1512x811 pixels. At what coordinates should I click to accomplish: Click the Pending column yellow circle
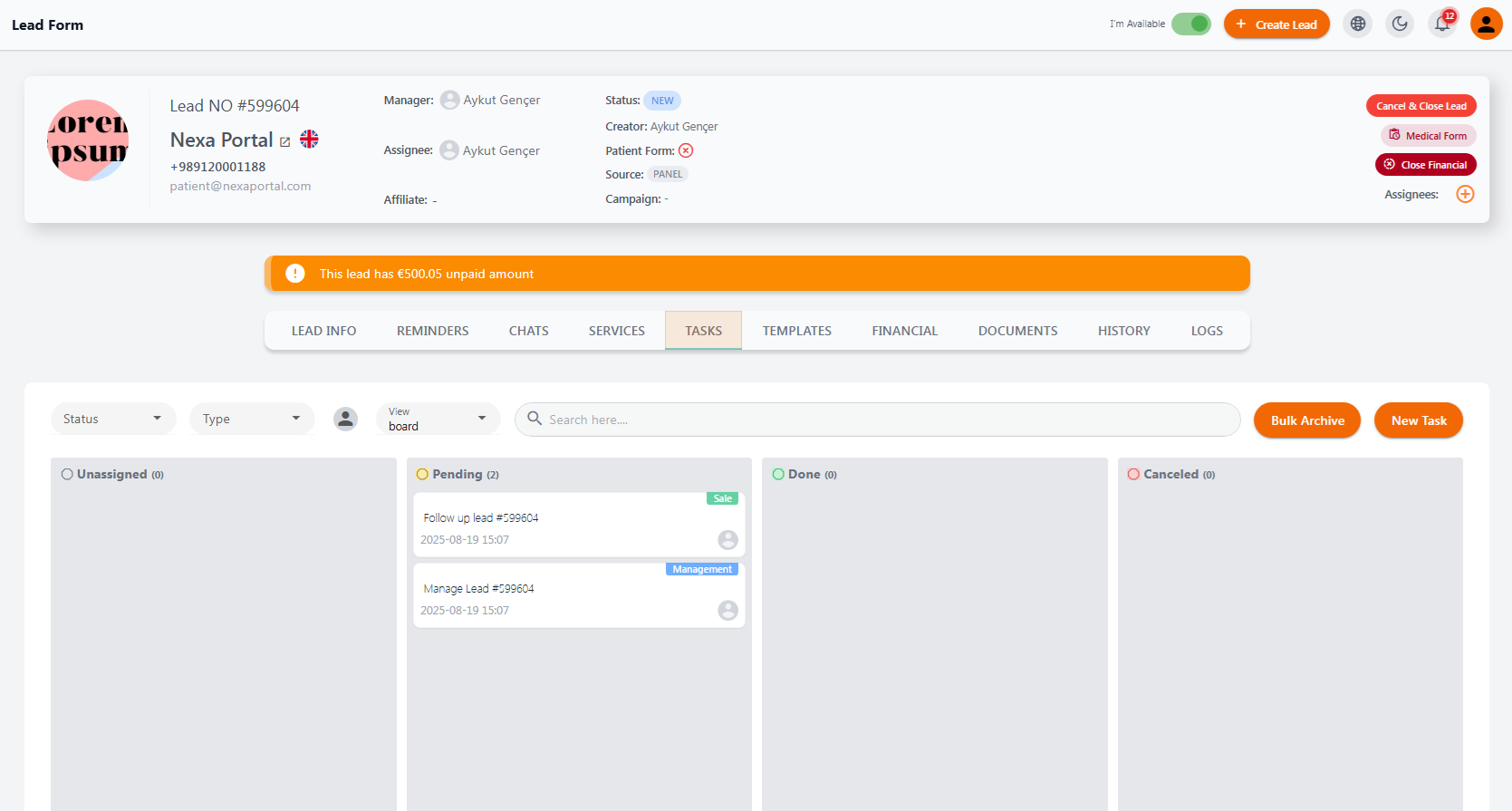pos(422,474)
